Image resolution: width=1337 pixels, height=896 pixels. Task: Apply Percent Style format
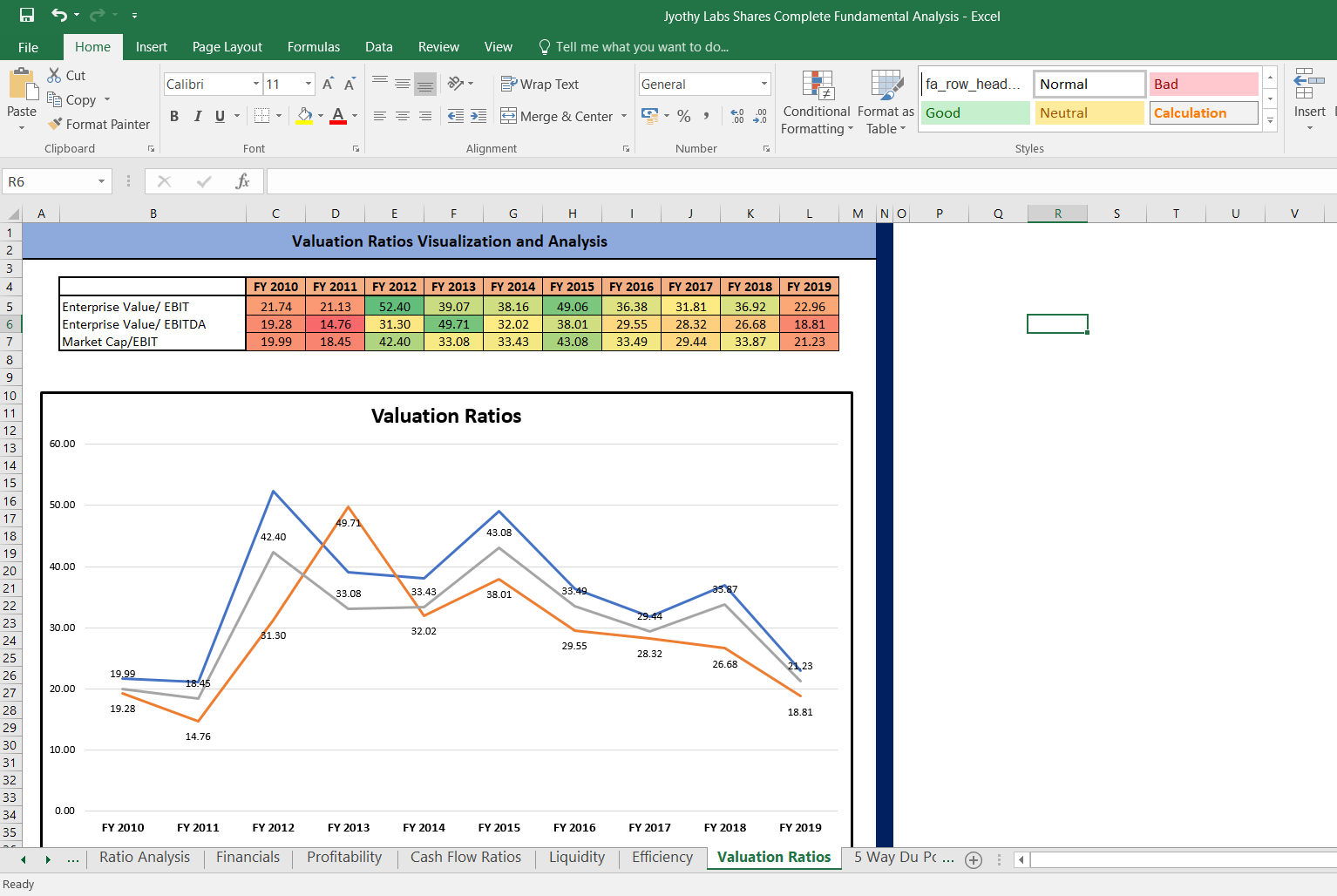pos(684,116)
